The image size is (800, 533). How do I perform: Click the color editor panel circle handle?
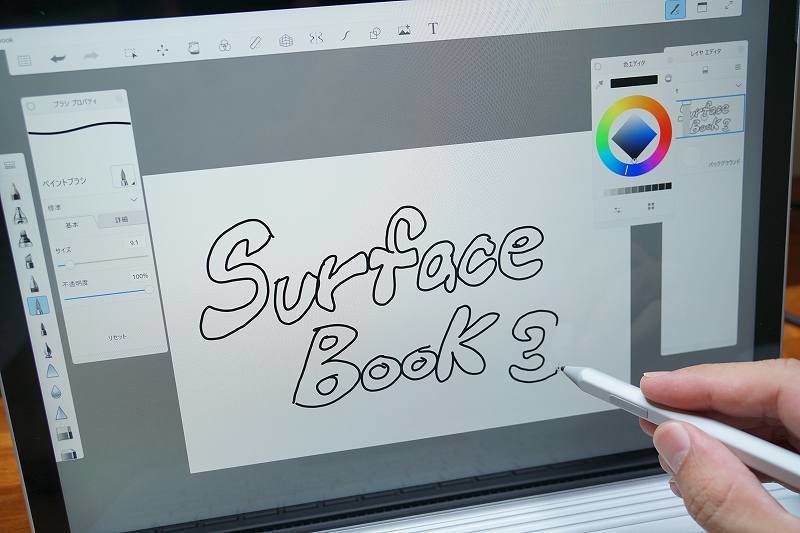(x=598, y=67)
